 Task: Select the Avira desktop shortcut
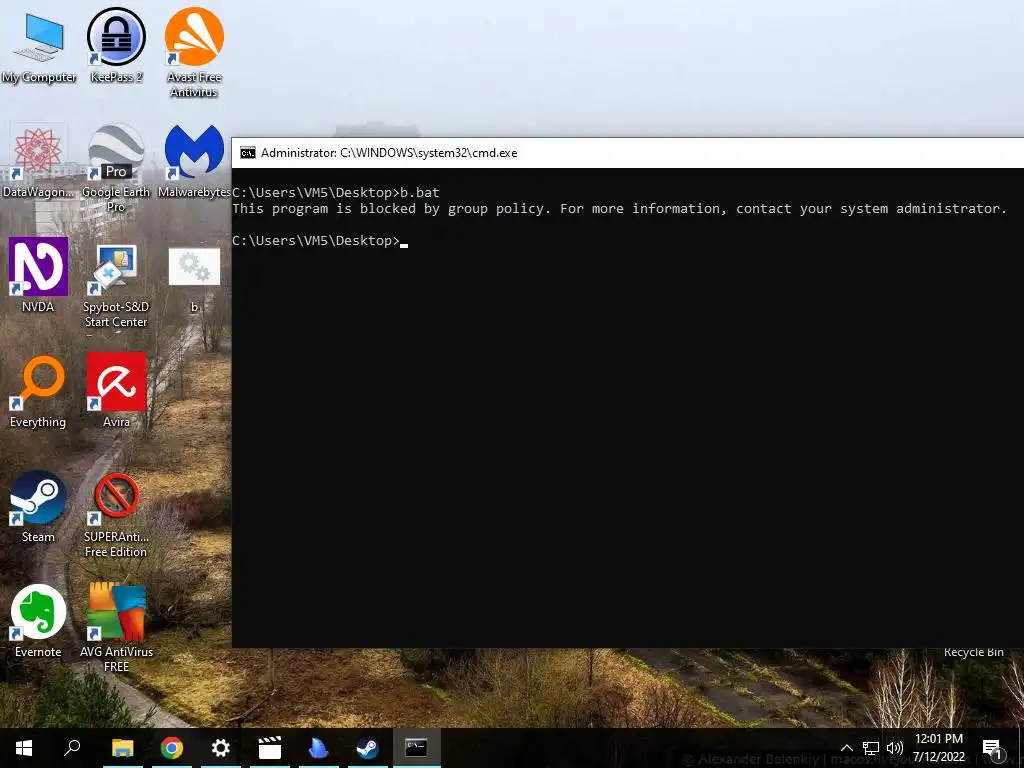(116, 390)
